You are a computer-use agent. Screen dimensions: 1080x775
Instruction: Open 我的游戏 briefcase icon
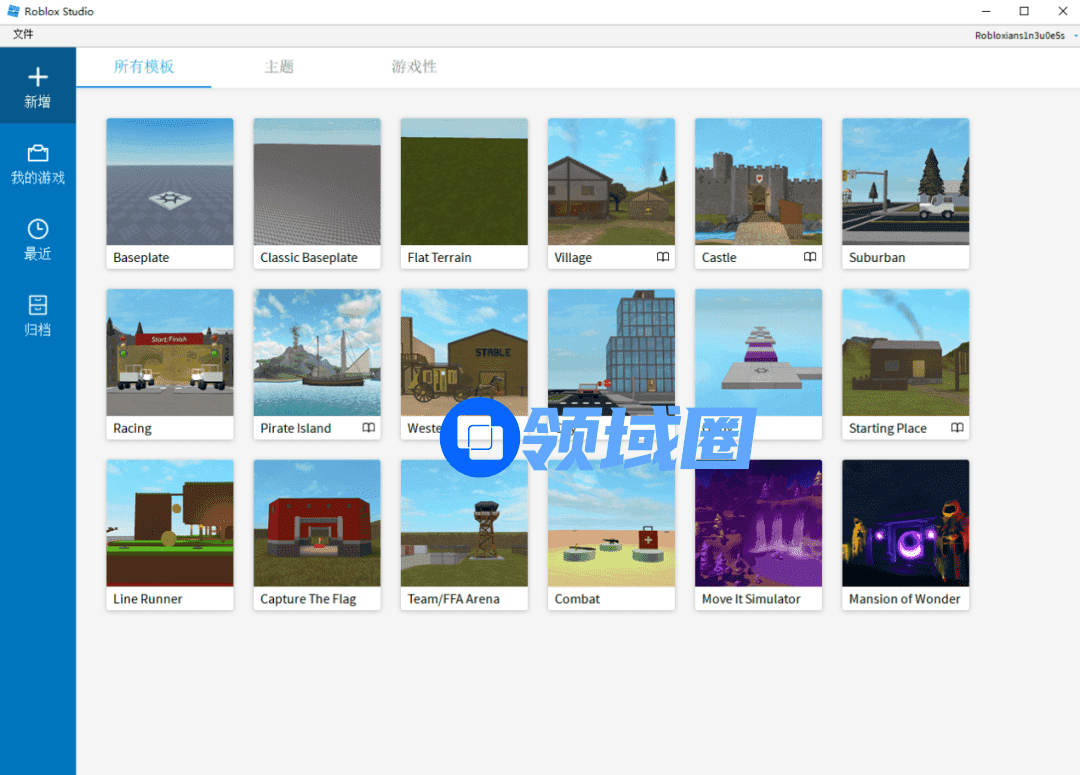tap(38, 153)
